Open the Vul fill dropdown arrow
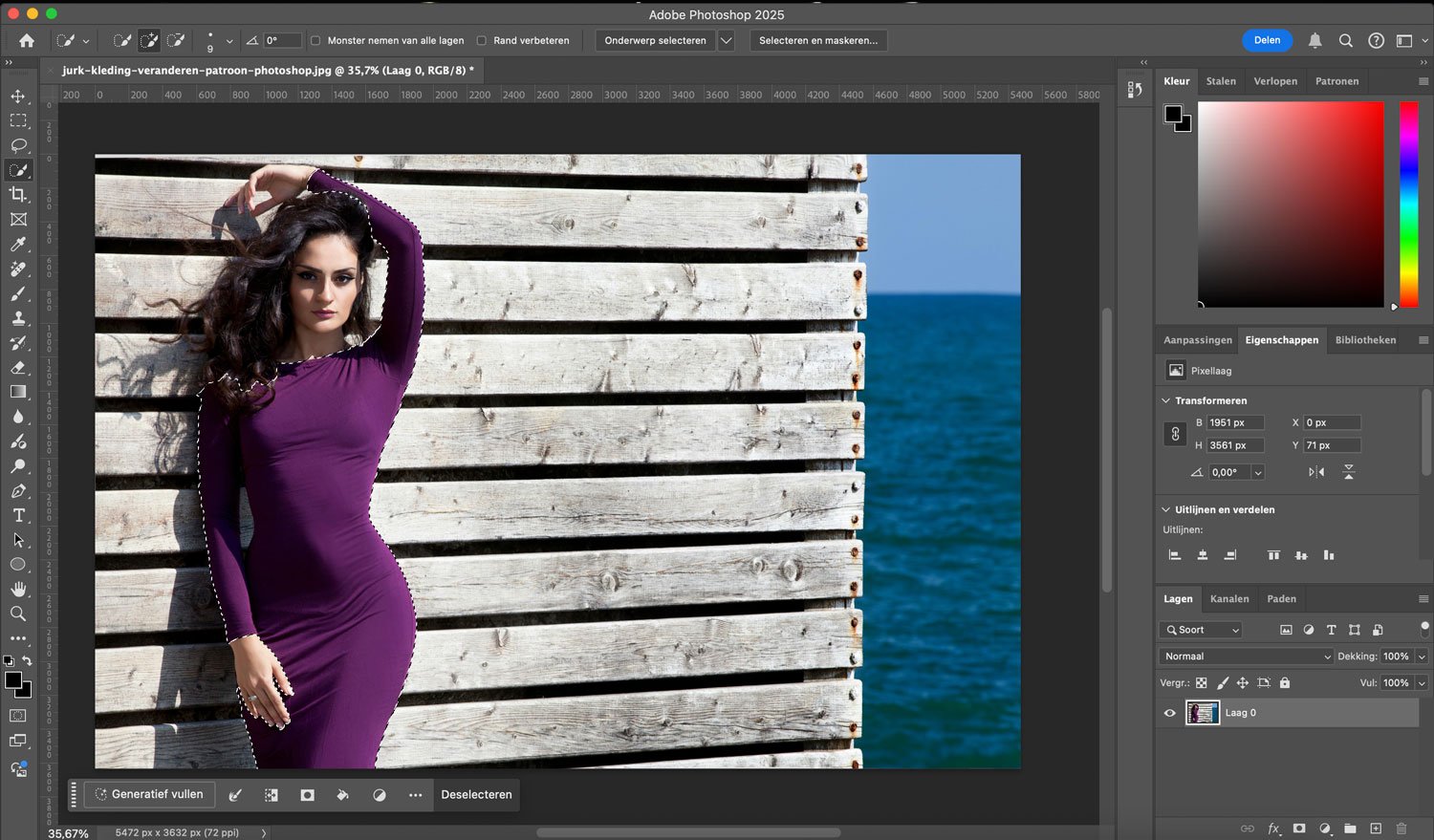Screen dimensions: 1434x840 pos(1422,683)
